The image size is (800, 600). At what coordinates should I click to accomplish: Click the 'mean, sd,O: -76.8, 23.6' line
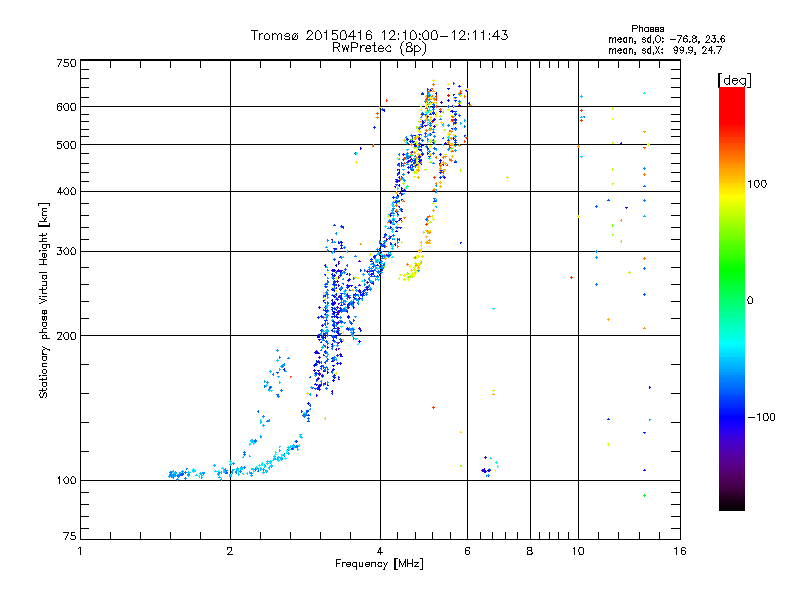point(666,39)
